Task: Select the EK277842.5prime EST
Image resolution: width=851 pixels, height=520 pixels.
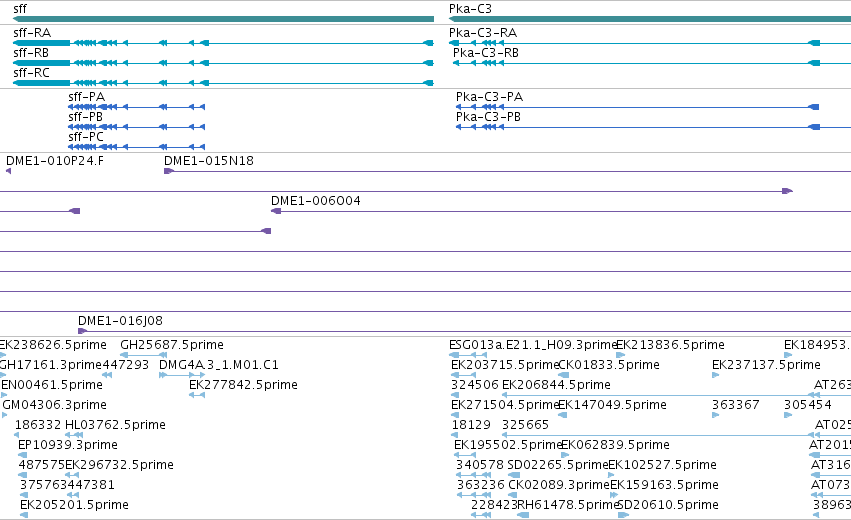Action: pos(243,385)
